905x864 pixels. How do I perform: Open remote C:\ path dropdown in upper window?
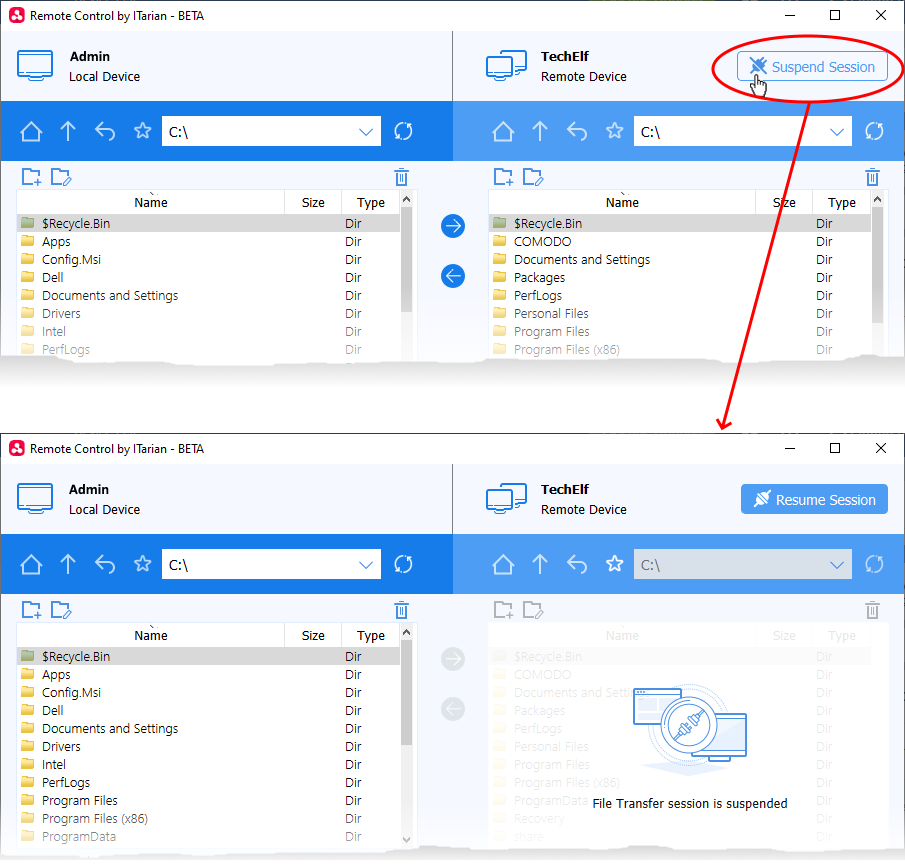pos(838,131)
